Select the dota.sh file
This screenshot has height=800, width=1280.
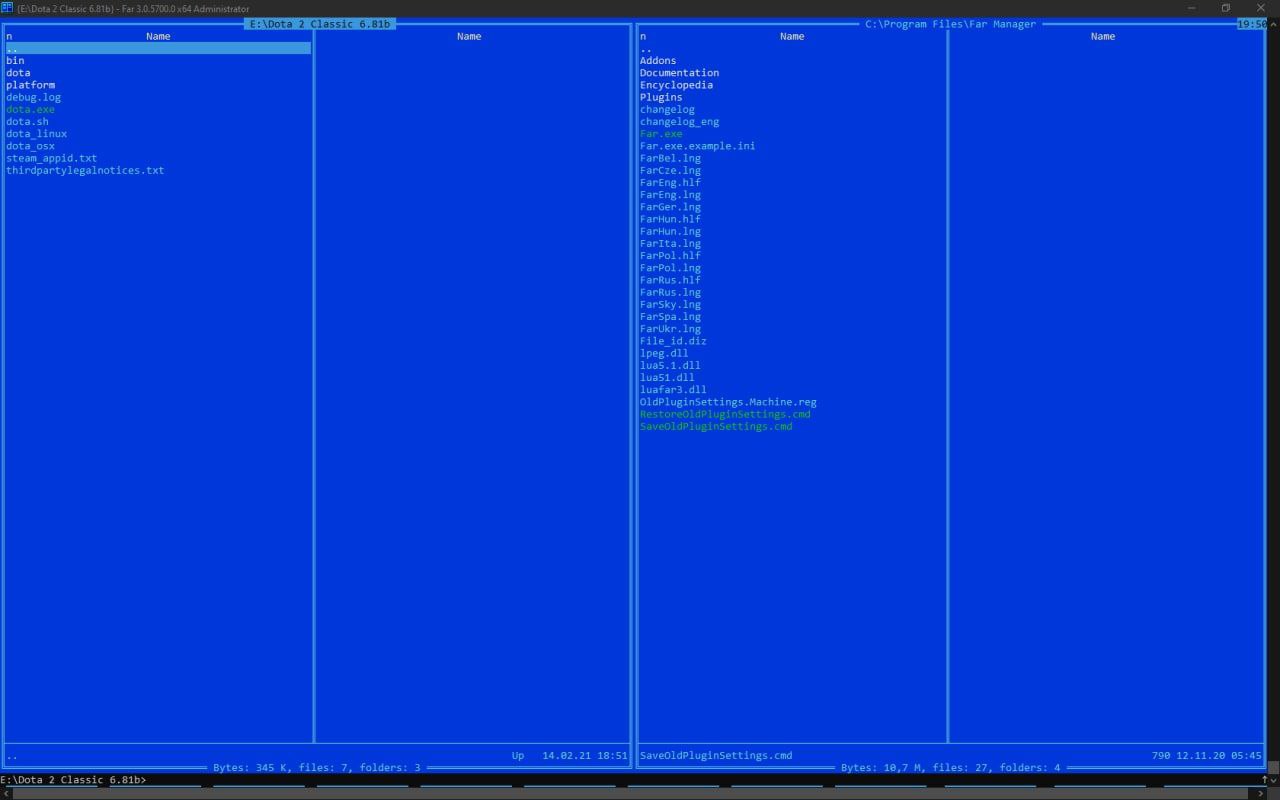click(x=27, y=121)
